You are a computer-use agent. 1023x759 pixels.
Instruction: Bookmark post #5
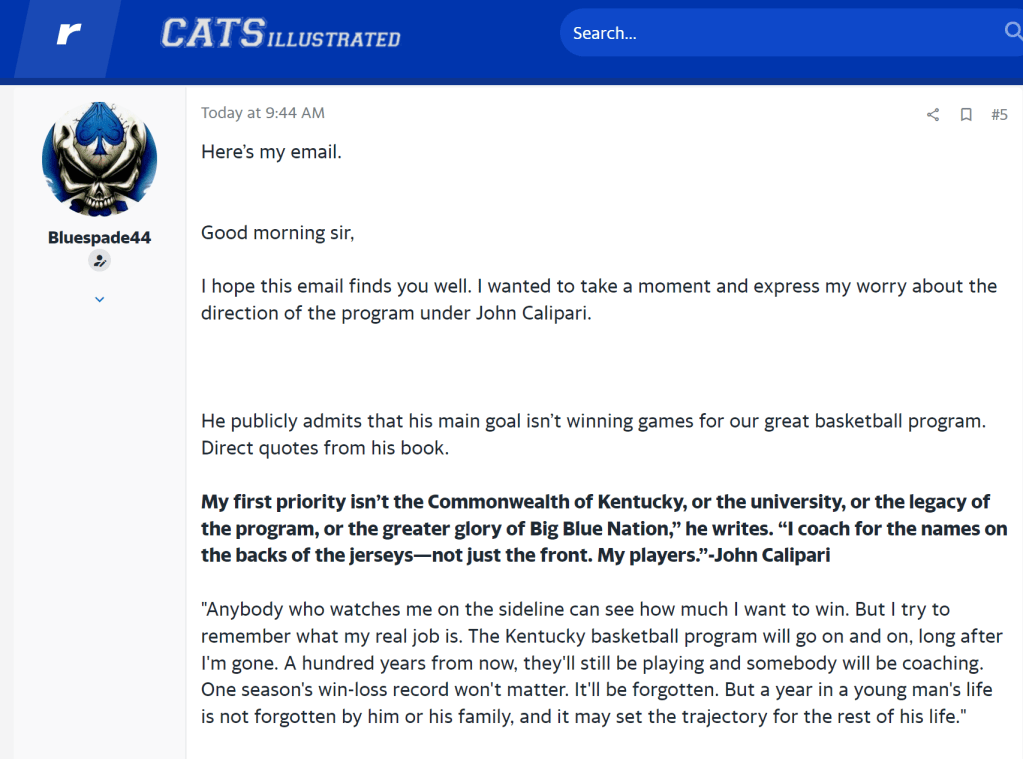(x=966, y=115)
